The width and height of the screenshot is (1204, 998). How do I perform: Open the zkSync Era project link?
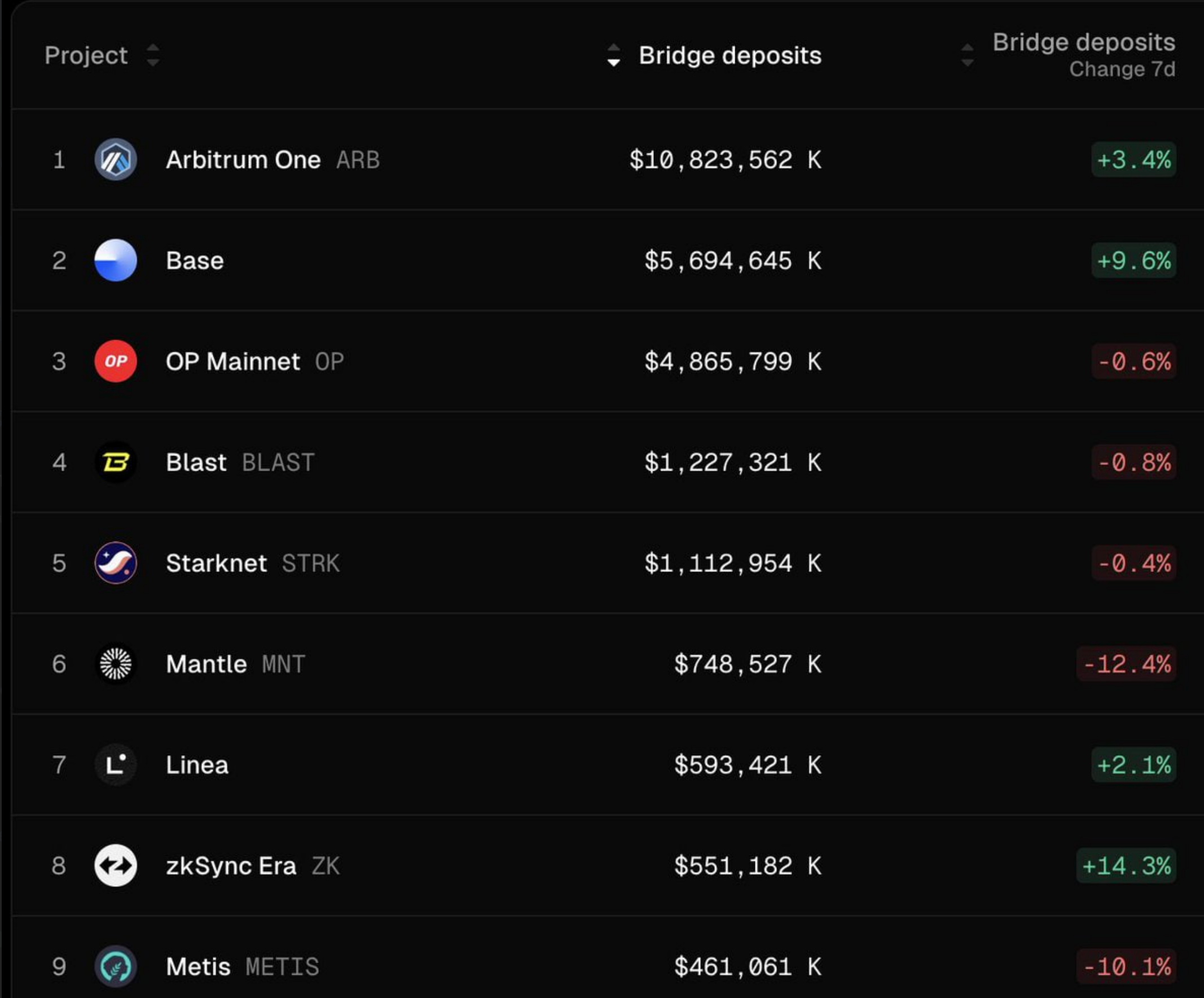point(231,865)
